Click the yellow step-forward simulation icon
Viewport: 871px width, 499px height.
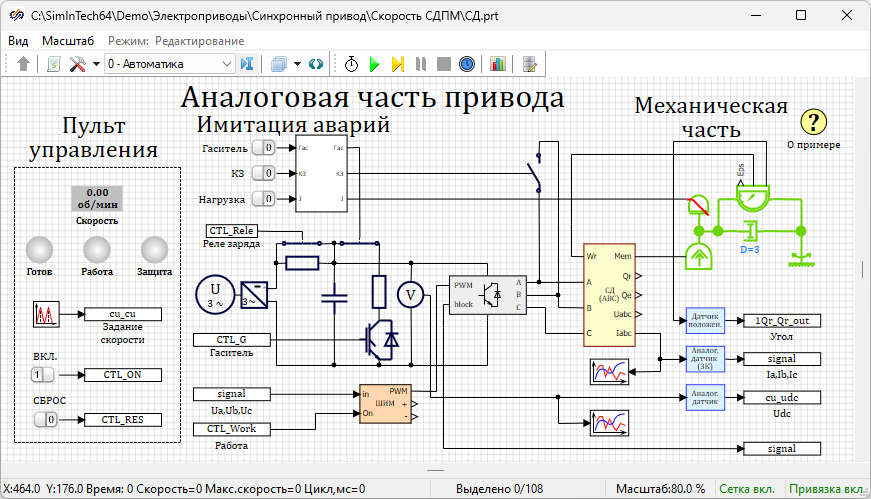(x=397, y=64)
